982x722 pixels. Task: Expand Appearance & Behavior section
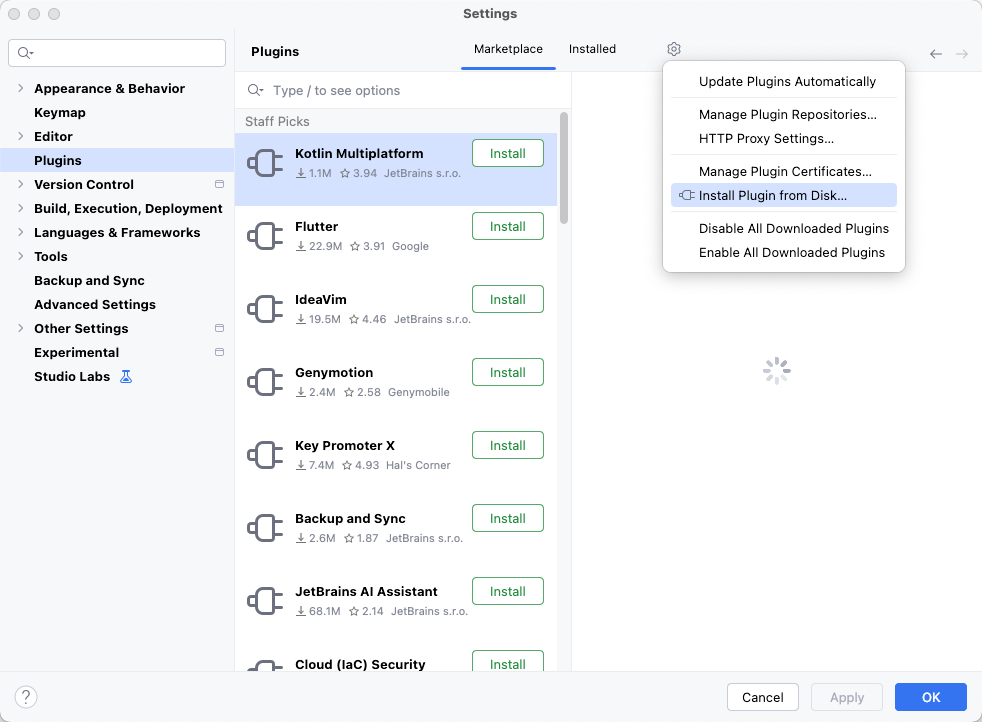click(x=21, y=88)
